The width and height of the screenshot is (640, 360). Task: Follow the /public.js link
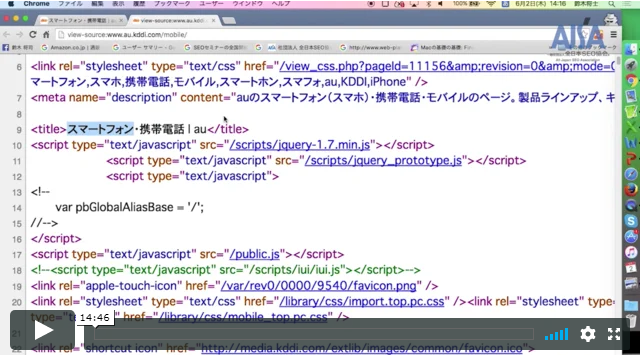255,254
